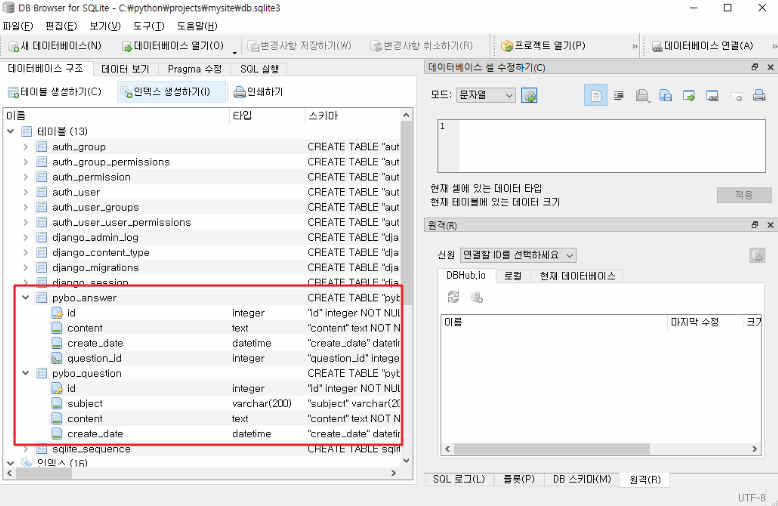Select the text document view icon in cell editor
Viewport: 778px width, 506px height.
coord(595,95)
